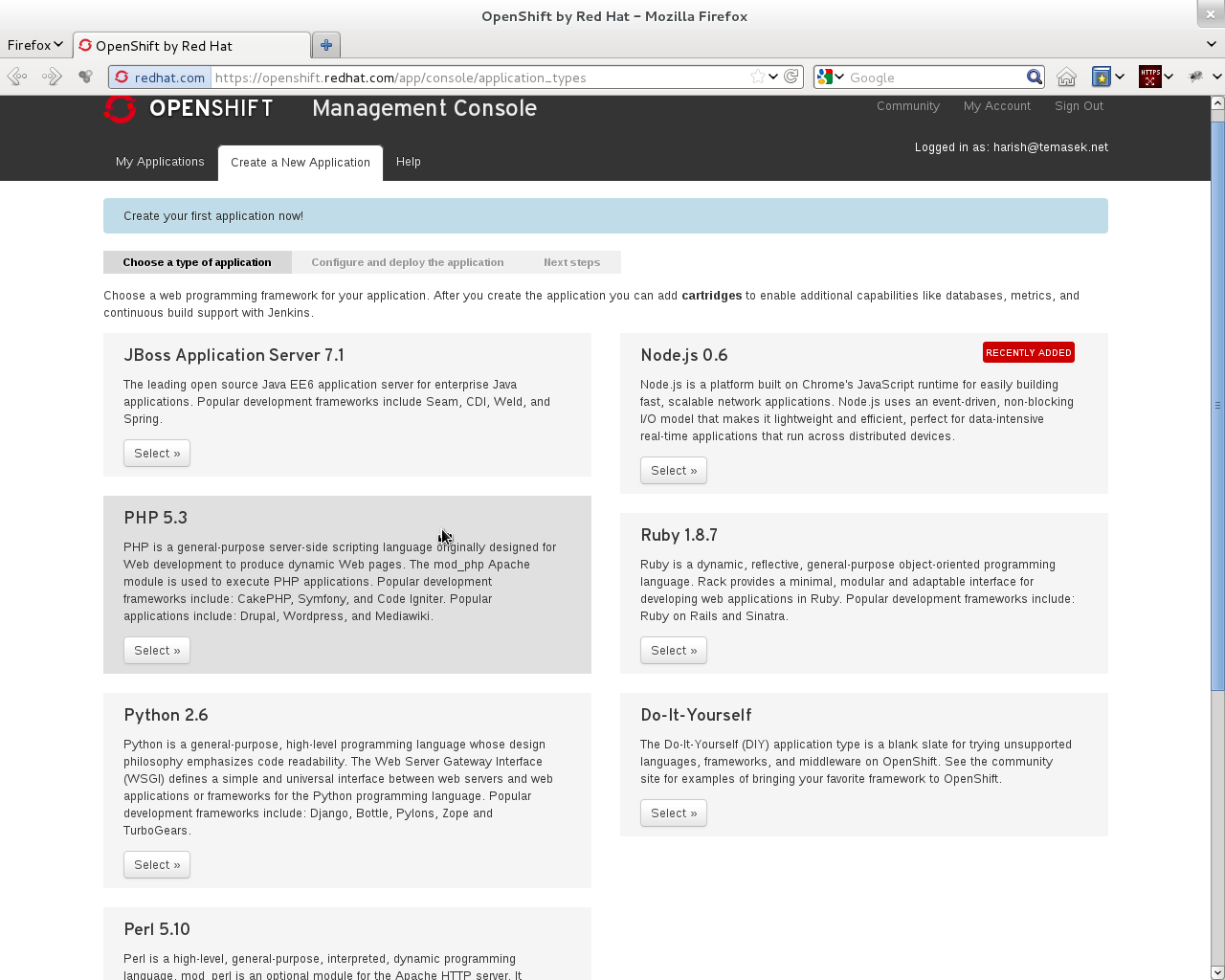
Task: Open the search engine selector dropdown
Action: 831,77
